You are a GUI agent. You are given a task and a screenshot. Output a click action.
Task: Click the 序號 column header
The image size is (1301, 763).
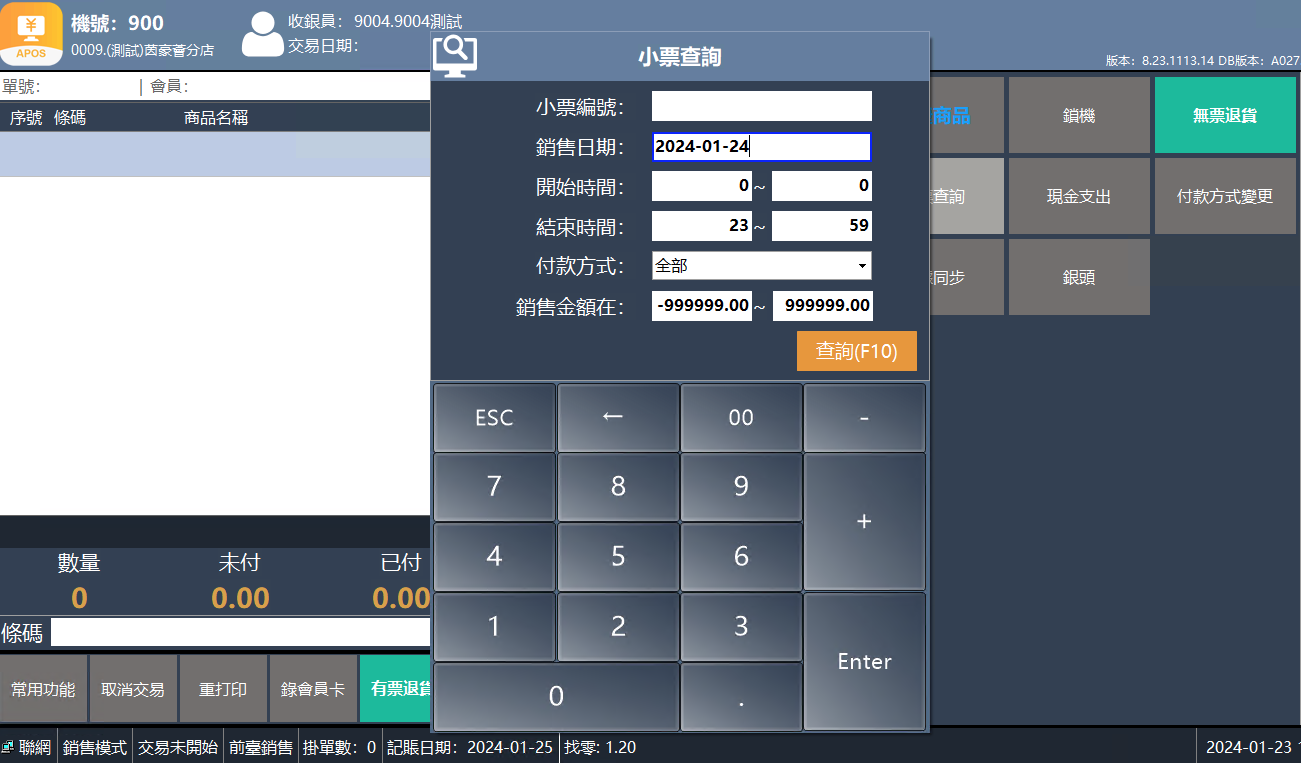point(26,118)
